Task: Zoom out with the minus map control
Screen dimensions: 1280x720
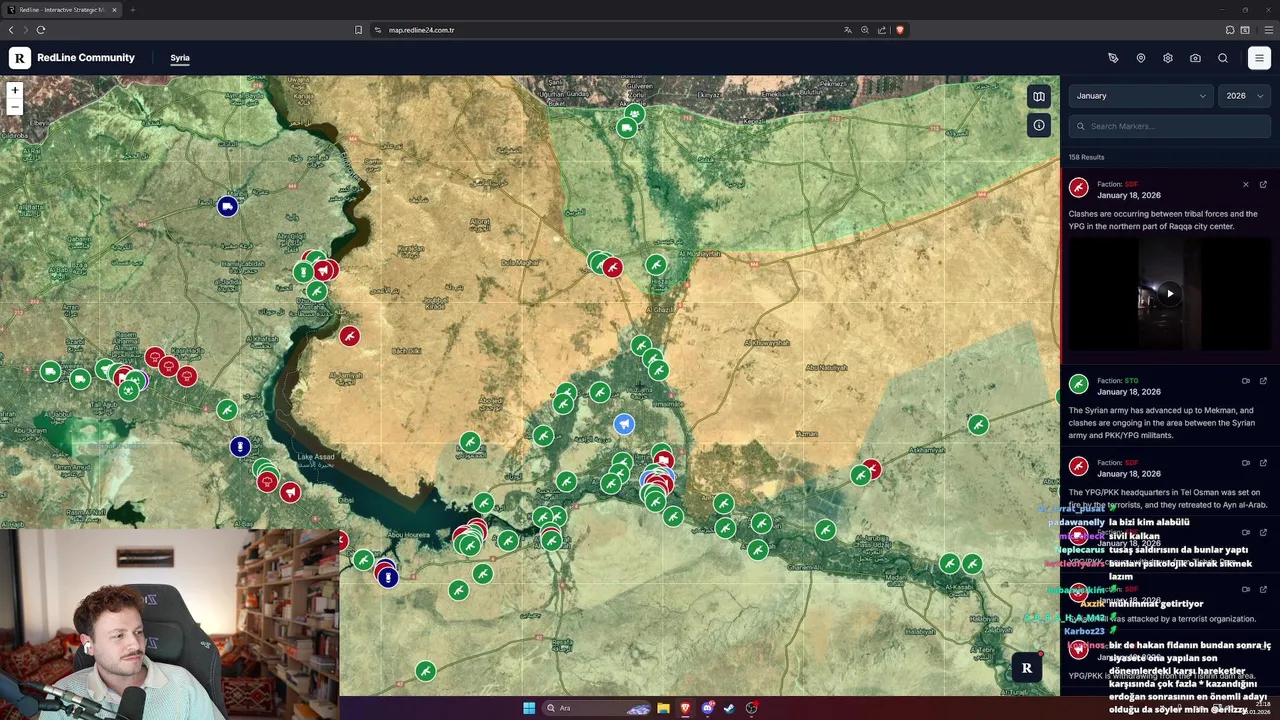Action: coord(15,106)
